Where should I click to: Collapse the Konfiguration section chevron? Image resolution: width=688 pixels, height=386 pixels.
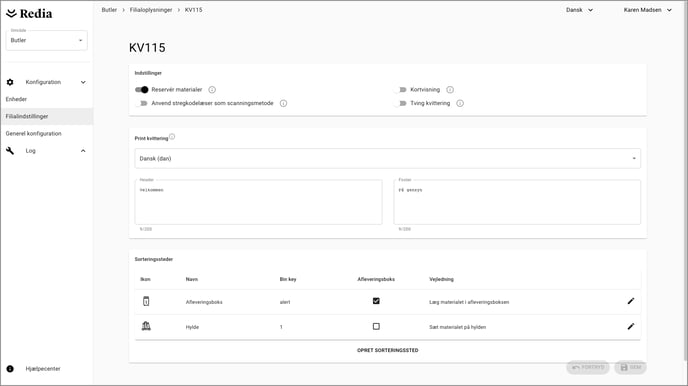[83, 82]
